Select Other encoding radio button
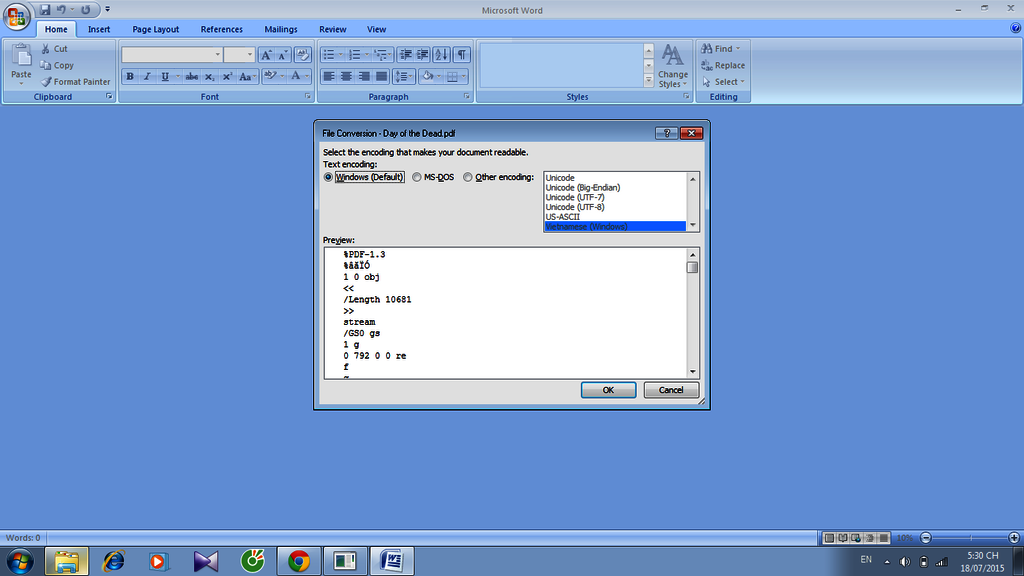 [468, 177]
